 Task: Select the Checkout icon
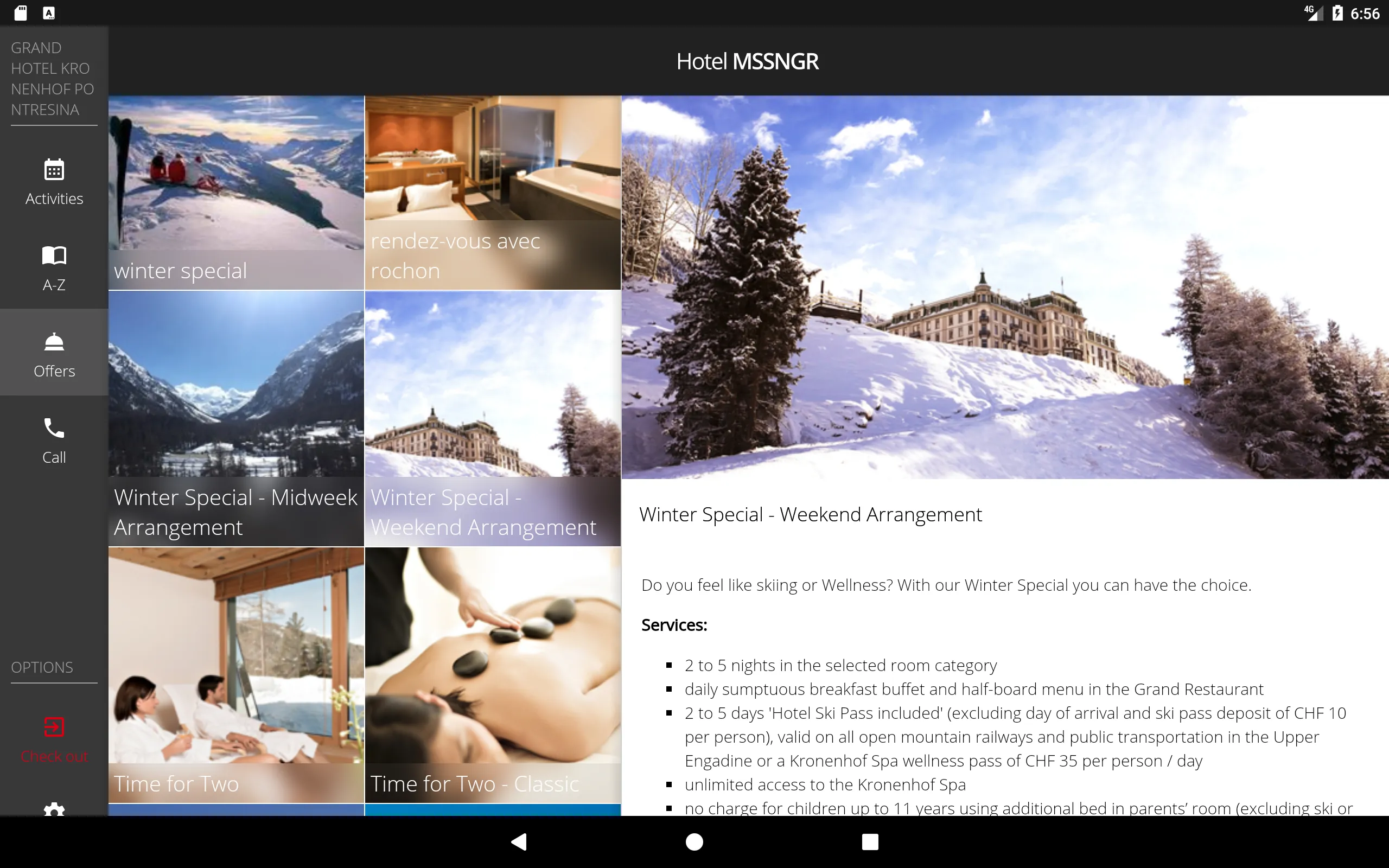click(x=54, y=727)
